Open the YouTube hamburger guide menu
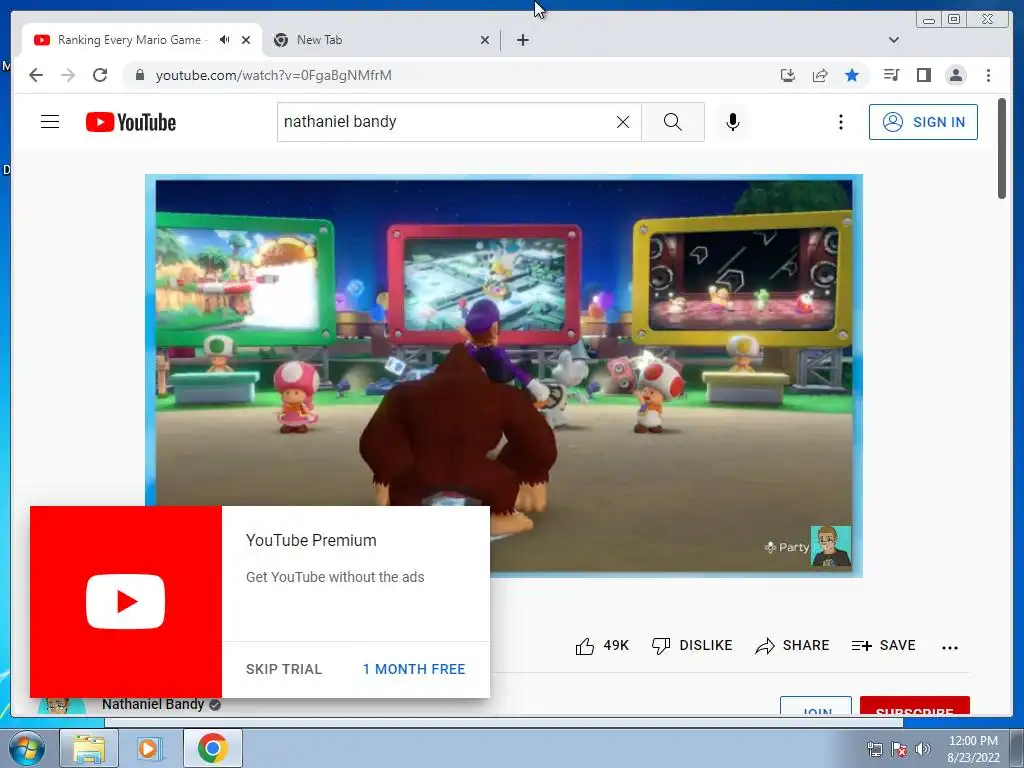 click(50, 121)
